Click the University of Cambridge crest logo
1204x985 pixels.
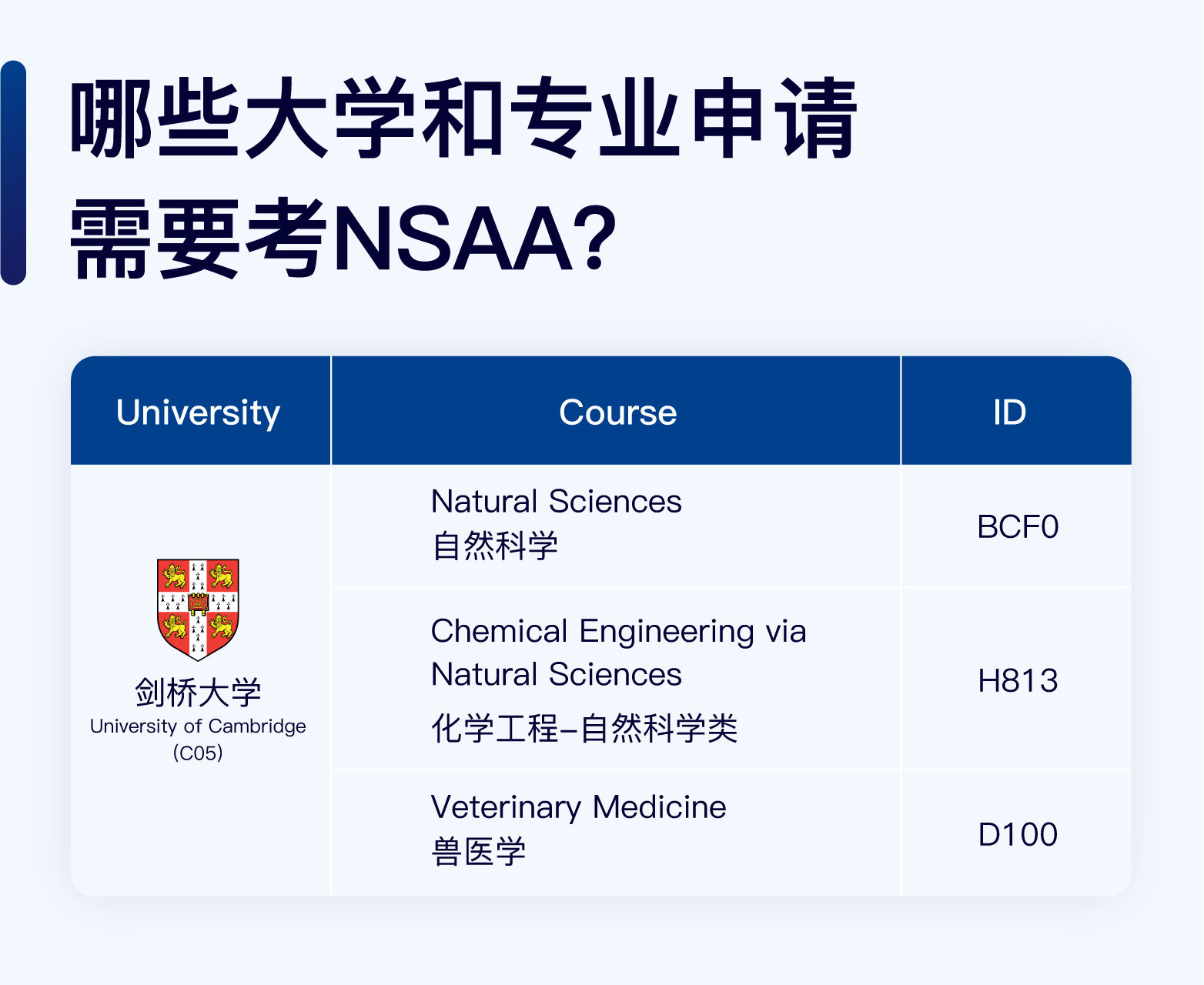(198, 609)
